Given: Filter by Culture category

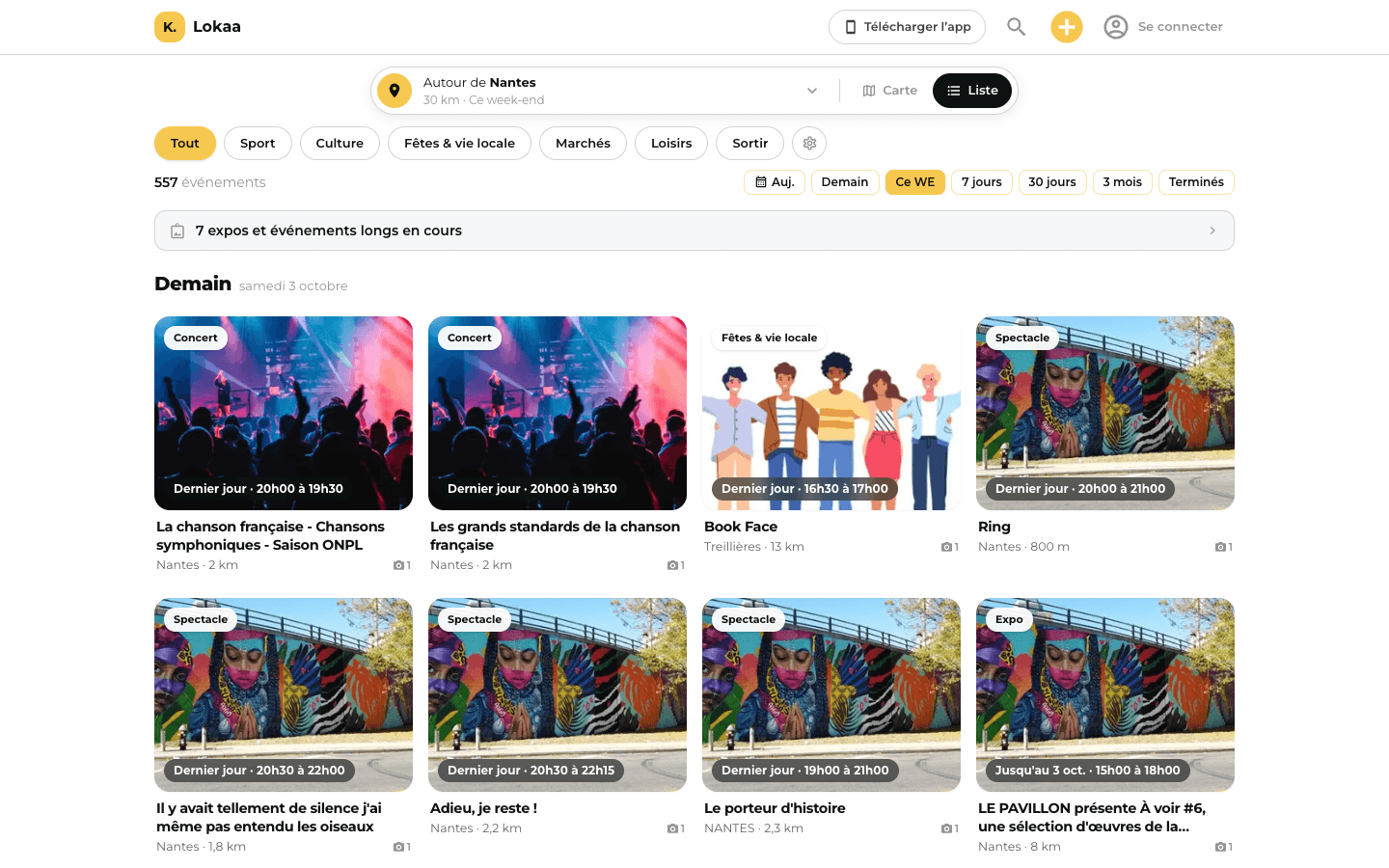Looking at the screenshot, I should 340,144.
